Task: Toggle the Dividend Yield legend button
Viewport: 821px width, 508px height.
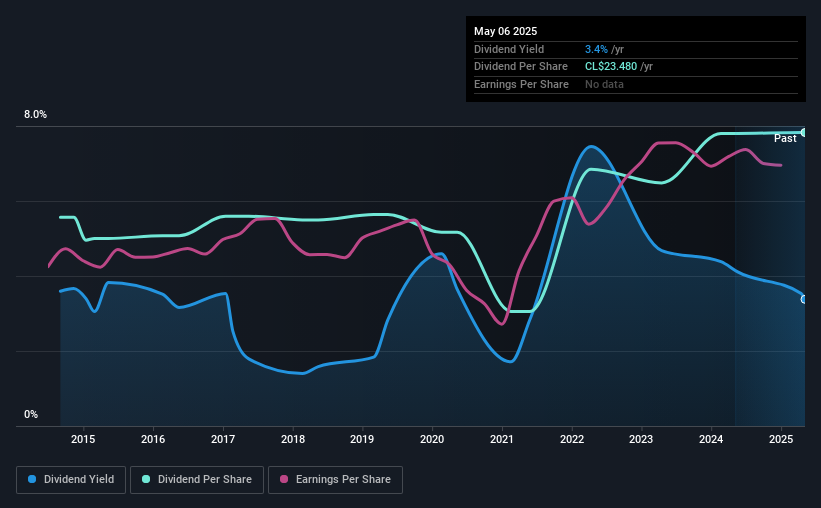Action: point(71,480)
